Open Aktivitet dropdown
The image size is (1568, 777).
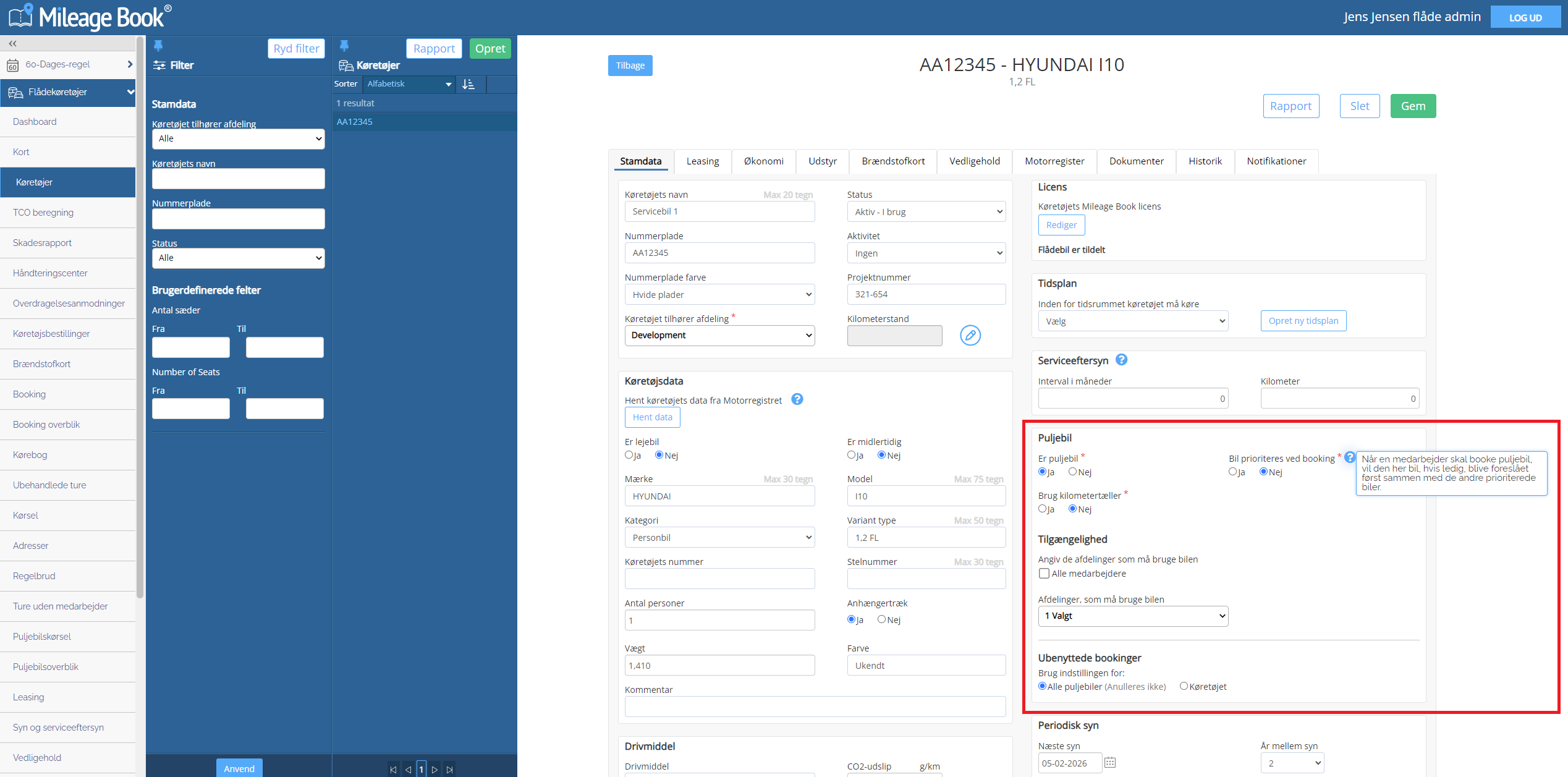[926, 253]
